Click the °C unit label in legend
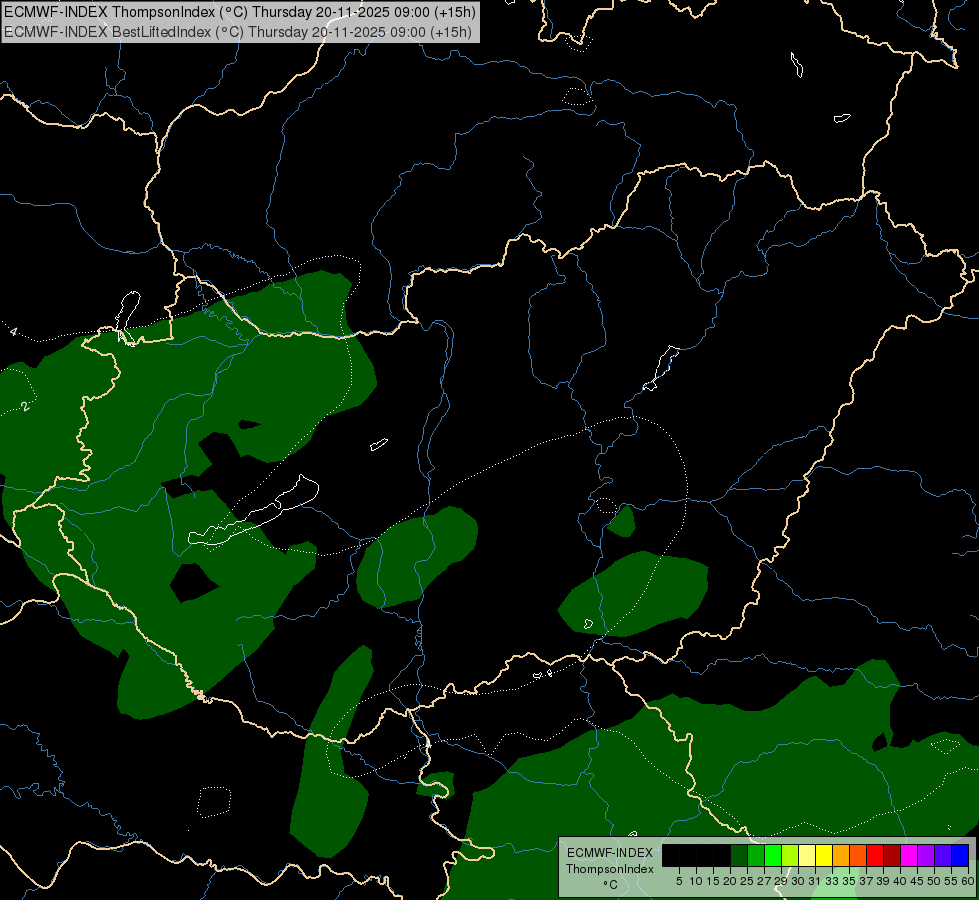Screen dimensions: 979x900 tap(610, 884)
